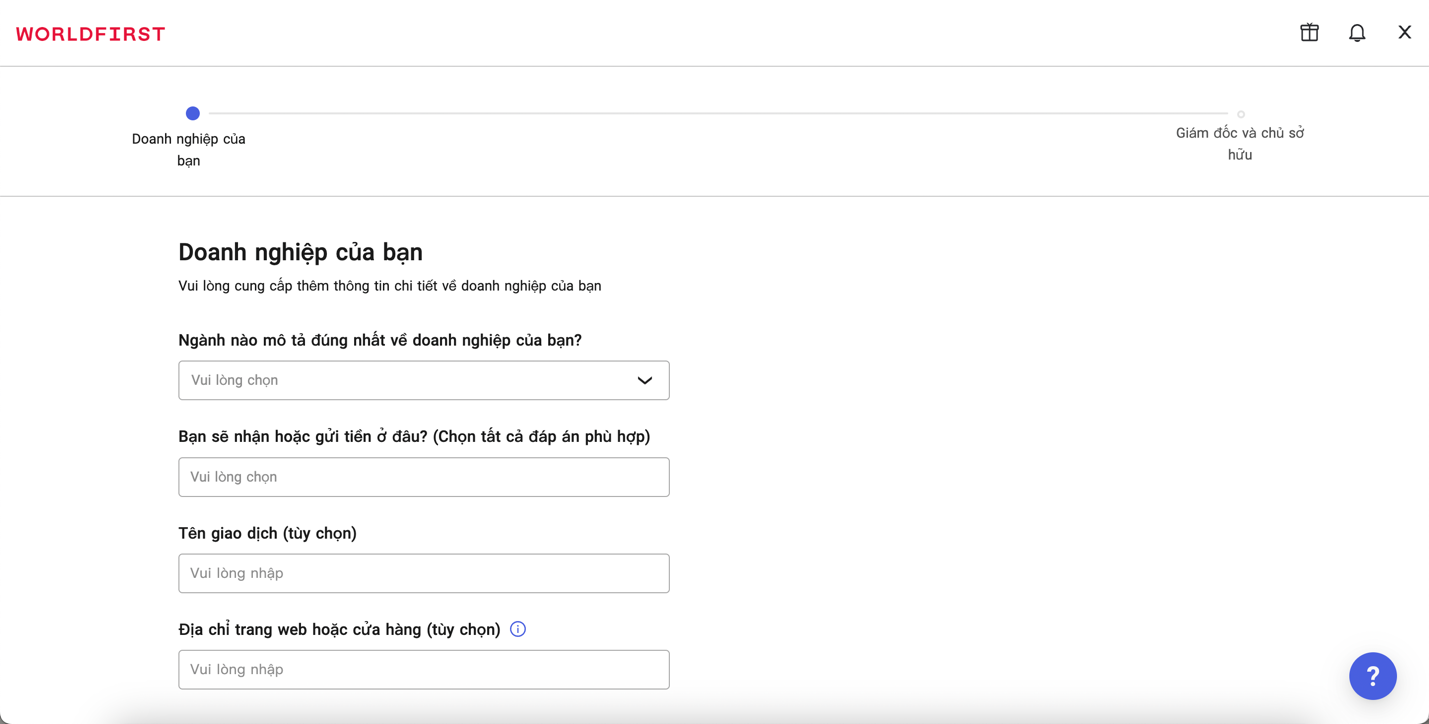
Task: Click the progress line between the two steps
Action: point(717,114)
